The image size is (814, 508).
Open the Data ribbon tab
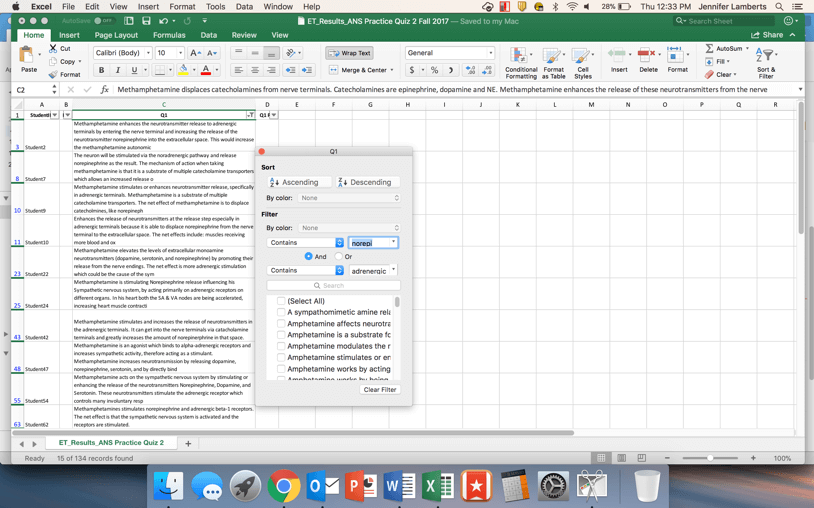(x=209, y=35)
